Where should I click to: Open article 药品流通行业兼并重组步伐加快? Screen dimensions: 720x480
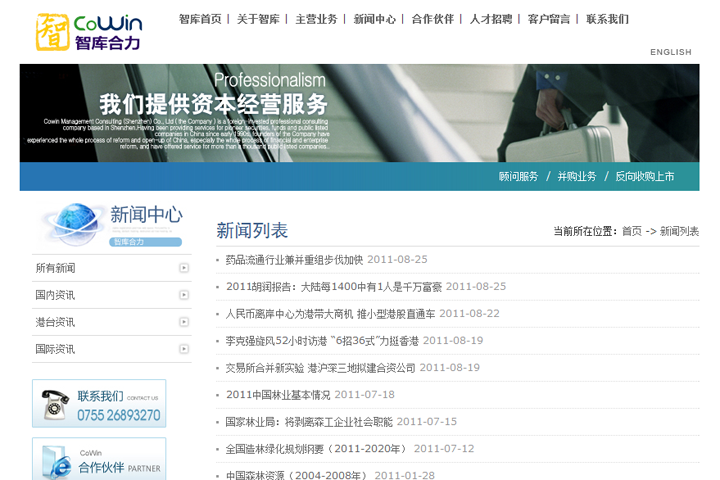pos(294,259)
